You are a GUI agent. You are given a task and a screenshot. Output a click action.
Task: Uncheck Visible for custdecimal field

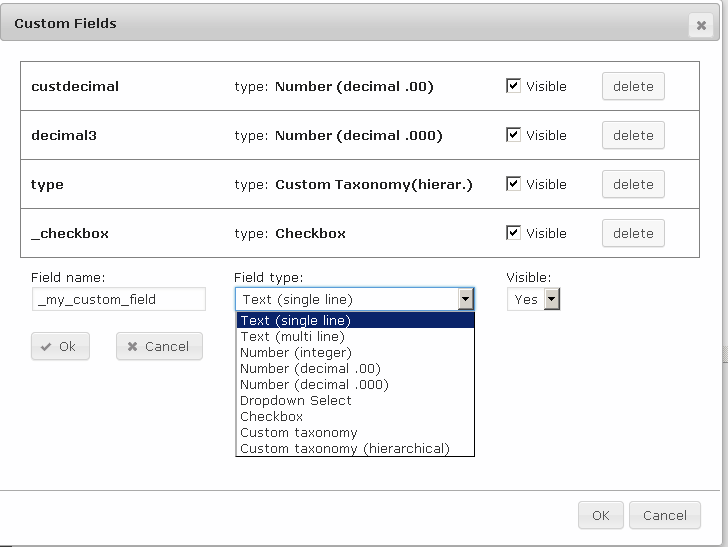[x=514, y=86]
